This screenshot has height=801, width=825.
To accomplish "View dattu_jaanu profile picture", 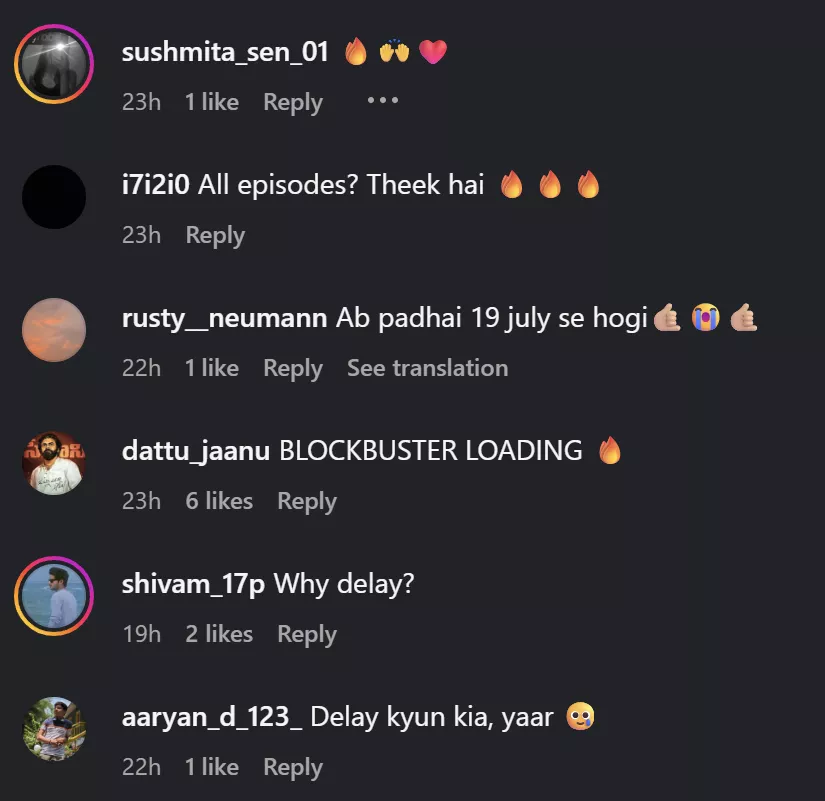I will point(54,463).
